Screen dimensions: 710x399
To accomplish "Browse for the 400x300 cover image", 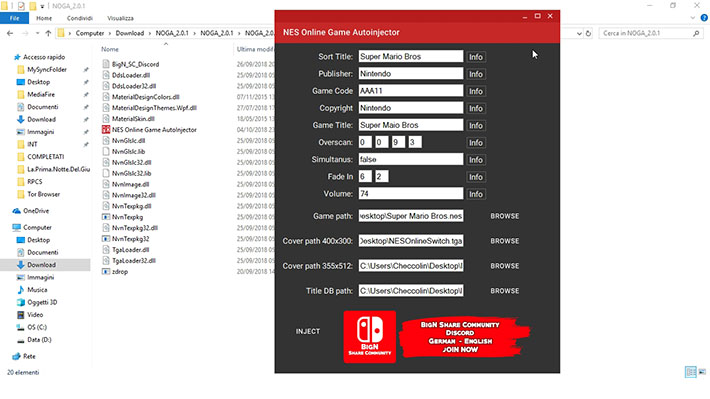I will (504, 241).
